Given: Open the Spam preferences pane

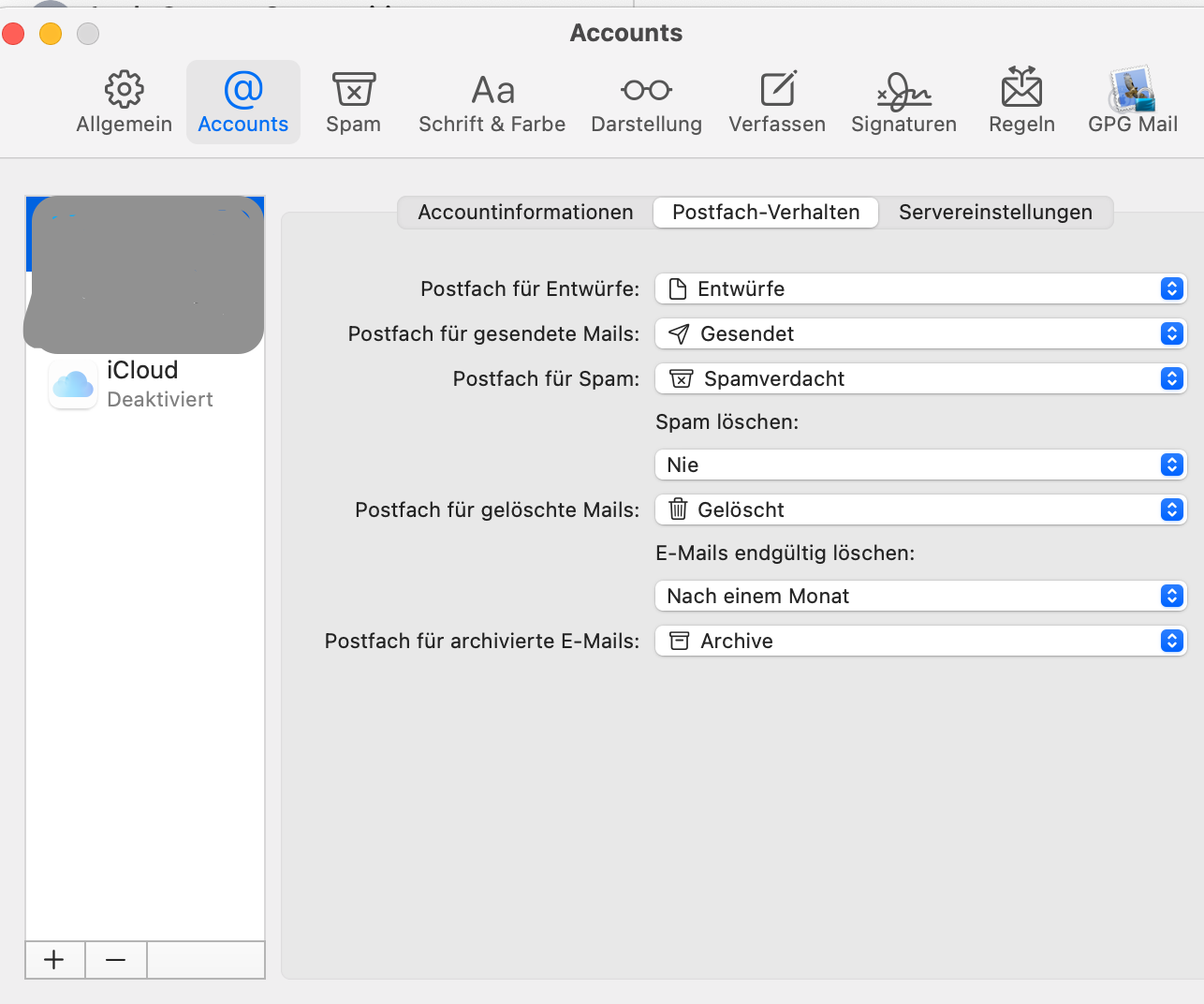Looking at the screenshot, I should pos(353,102).
